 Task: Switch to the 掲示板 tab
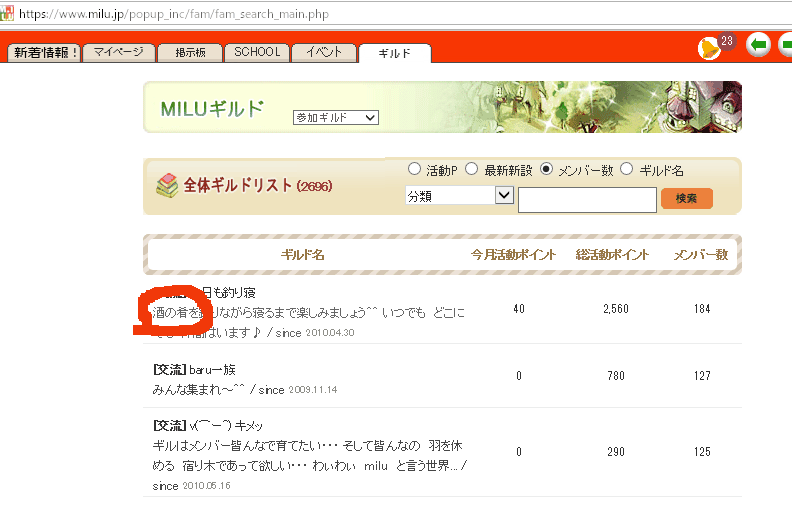[x=190, y=53]
